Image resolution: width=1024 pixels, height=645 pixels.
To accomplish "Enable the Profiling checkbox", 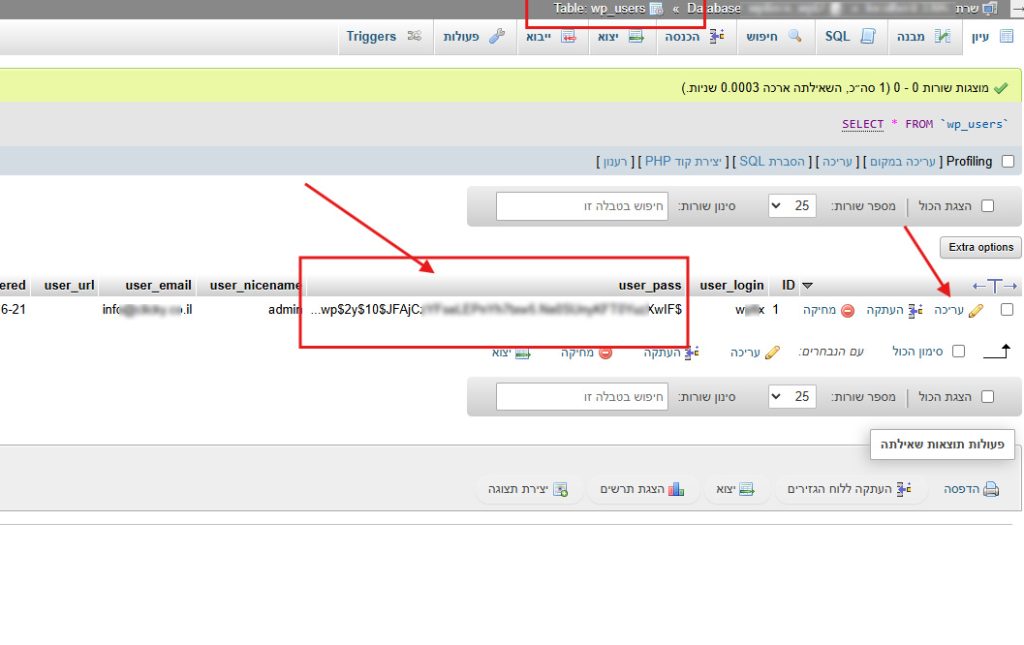I will pos(1007,162).
